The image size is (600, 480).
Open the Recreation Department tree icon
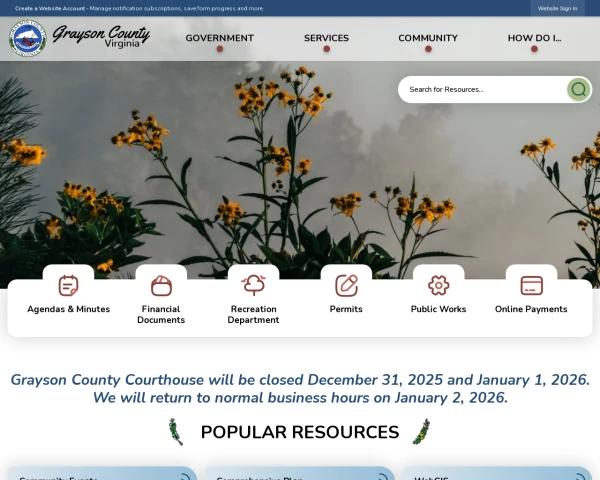coord(254,285)
